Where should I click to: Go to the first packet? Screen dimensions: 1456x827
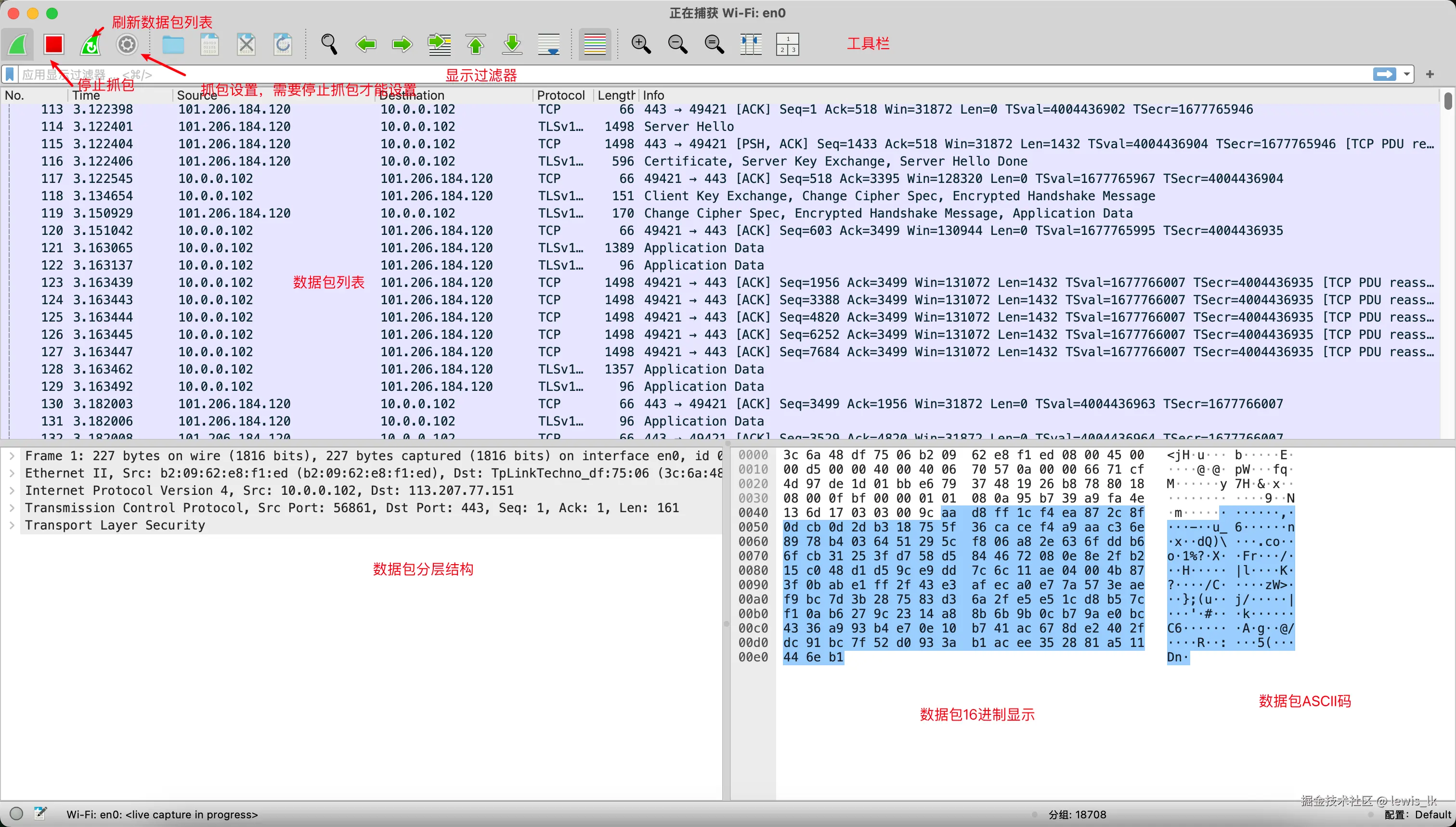click(x=476, y=44)
